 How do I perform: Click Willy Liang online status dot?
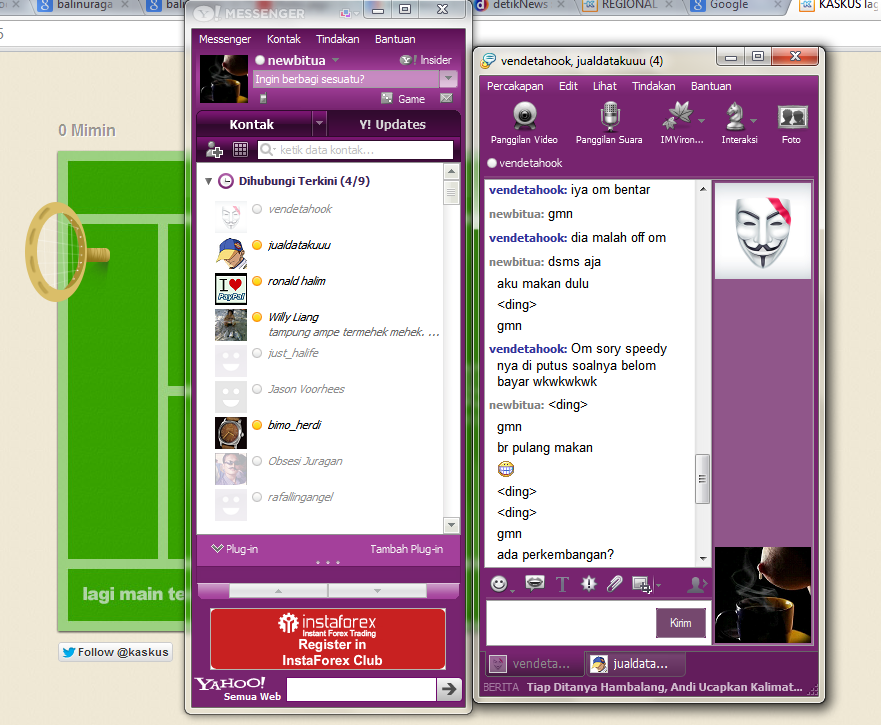(x=257, y=317)
